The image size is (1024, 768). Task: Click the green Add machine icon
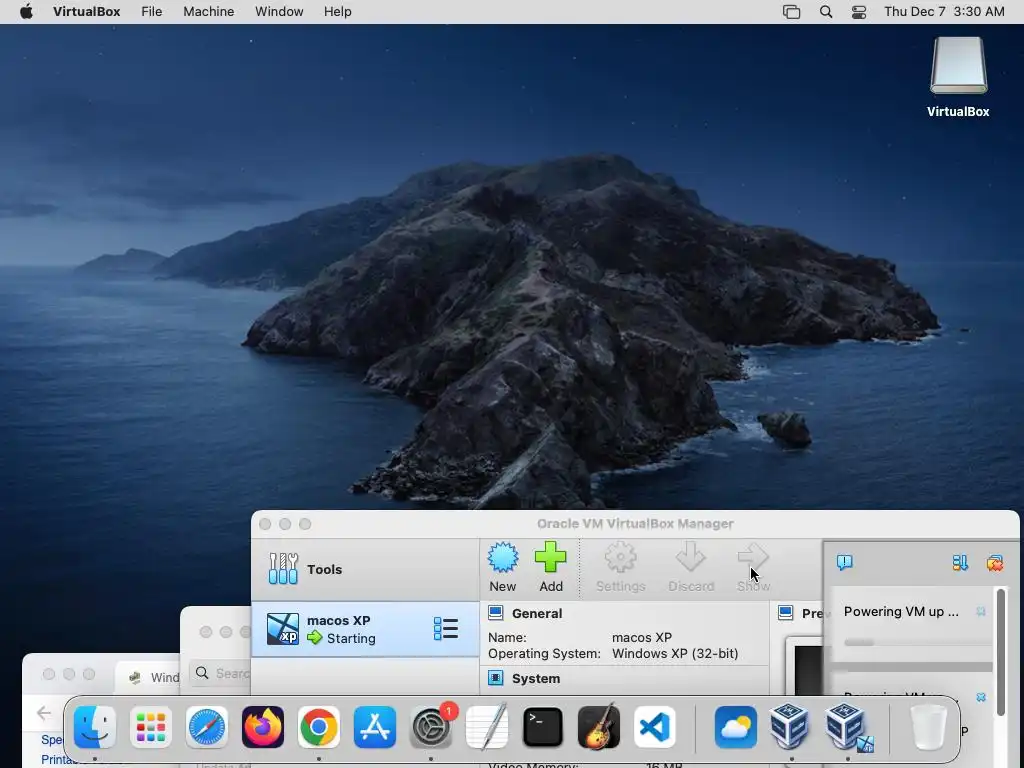(551, 558)
